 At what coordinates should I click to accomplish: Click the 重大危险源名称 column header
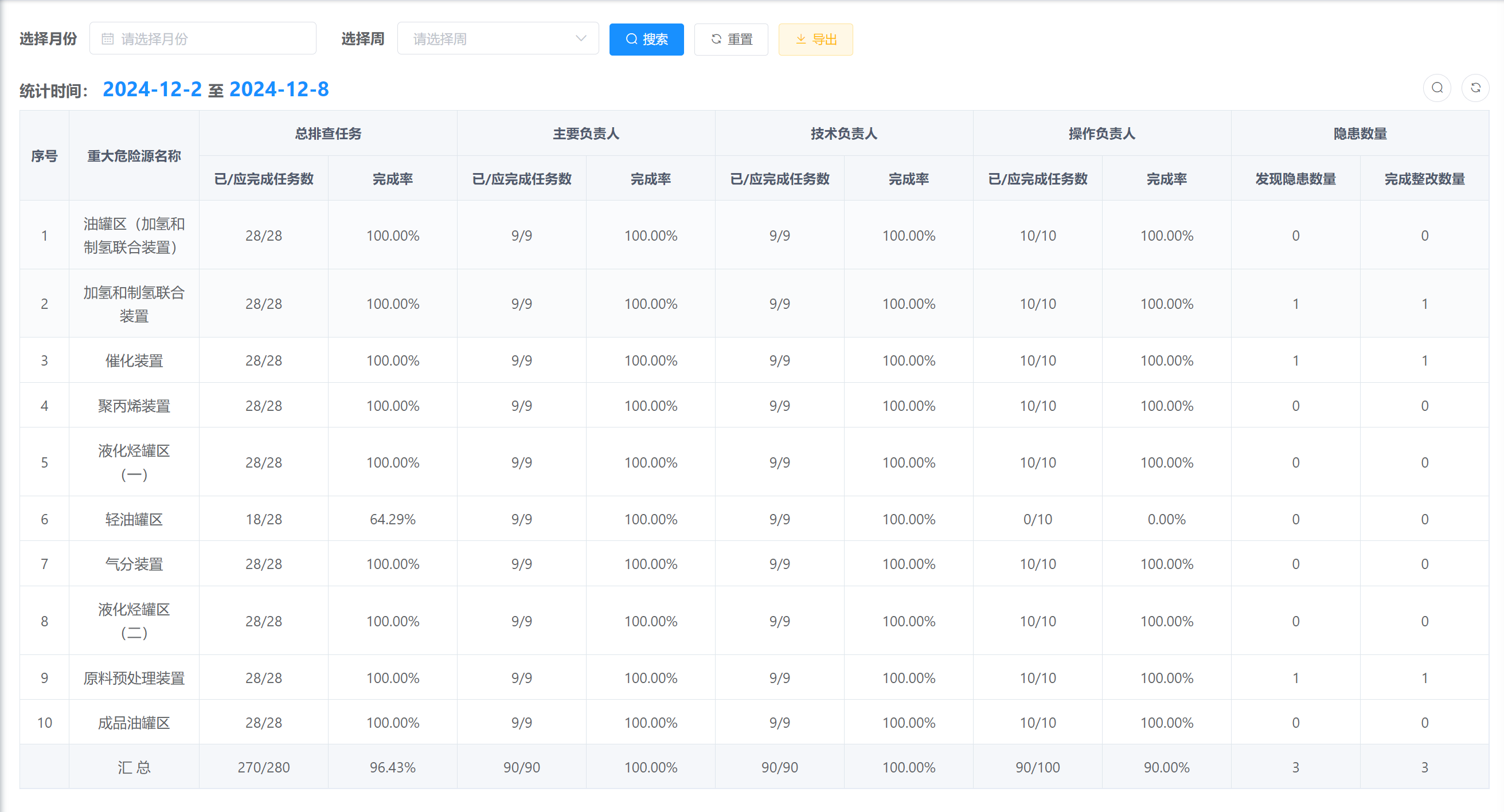pyautogui.click(x=134, y=156)
